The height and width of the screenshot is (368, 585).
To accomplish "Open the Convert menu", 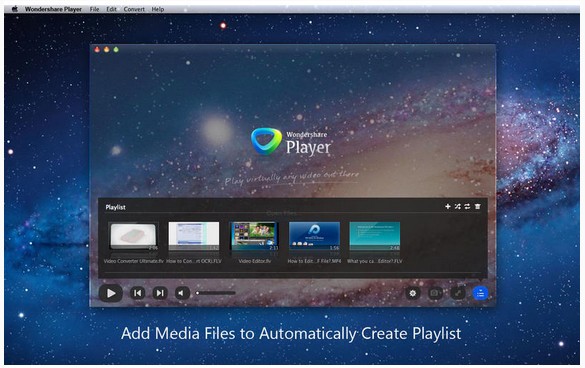I will tap(134, 9).
